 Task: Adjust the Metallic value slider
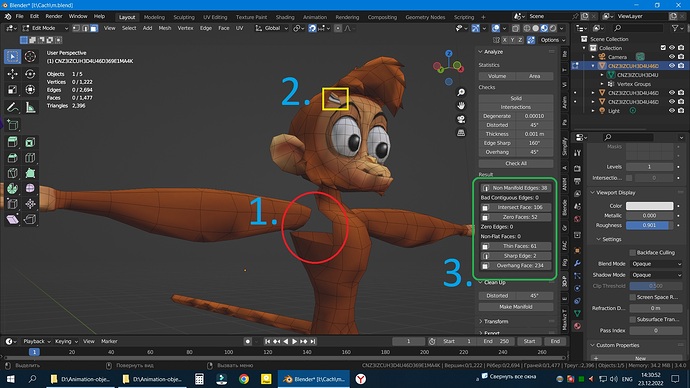click(x=650, y=216)
